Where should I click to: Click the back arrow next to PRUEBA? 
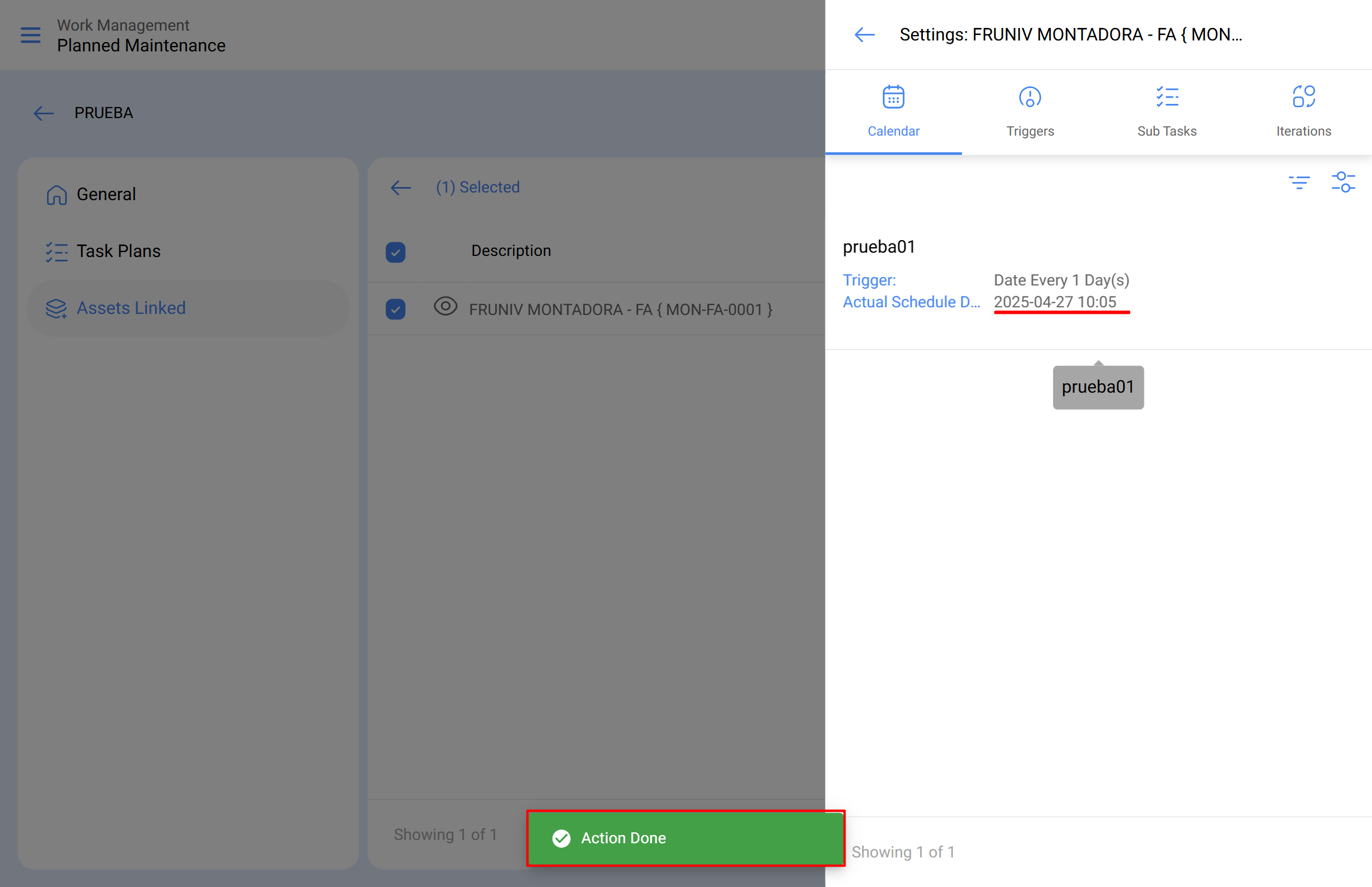[44, 113]
